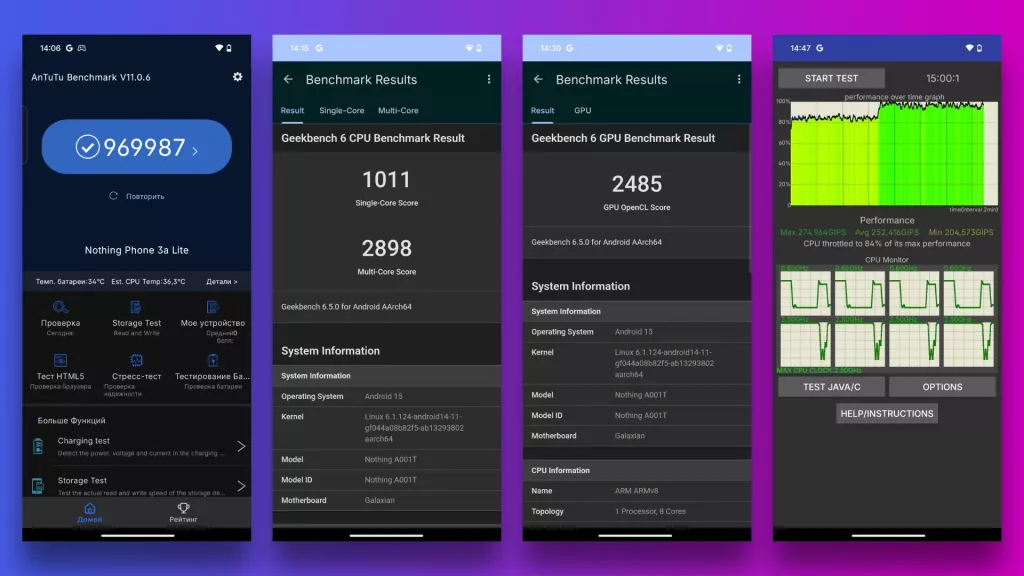This screenshot has height=576, width=1024.
Task: Tap the performance over time graph
Action: point(893,153)
